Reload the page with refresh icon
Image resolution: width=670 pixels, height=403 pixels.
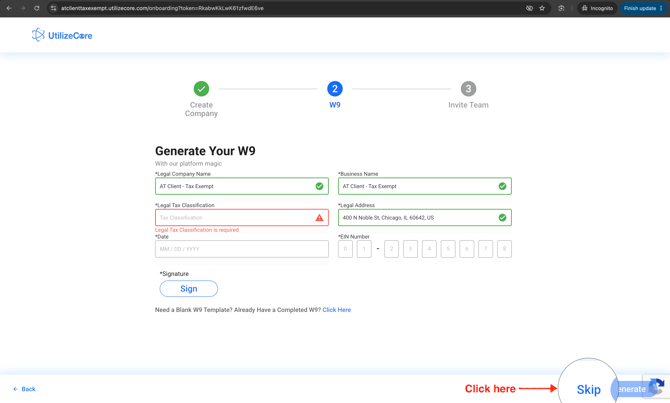[37, 8]
